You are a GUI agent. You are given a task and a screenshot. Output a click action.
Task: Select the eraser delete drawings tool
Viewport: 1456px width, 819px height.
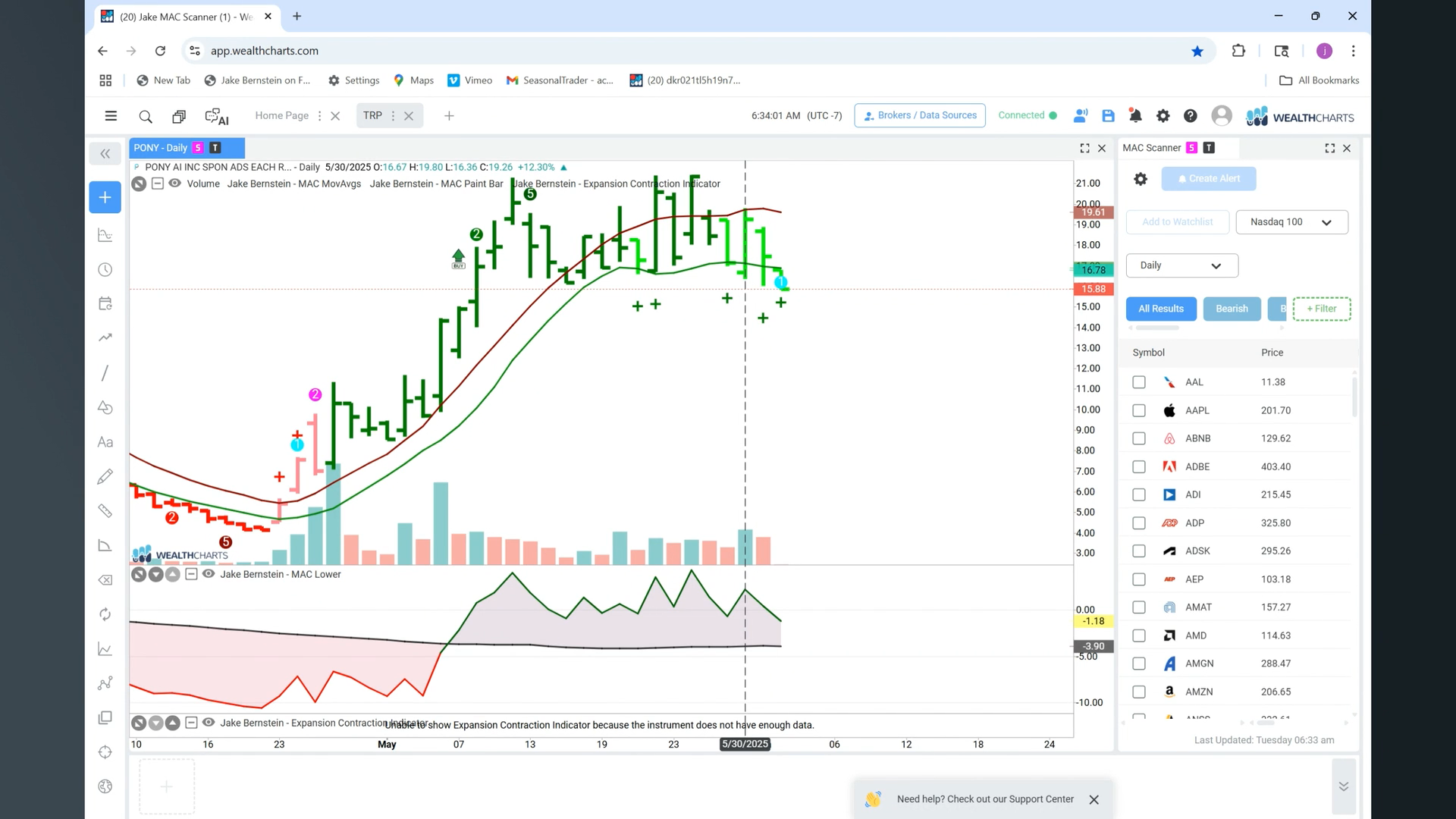coord(105,580)
